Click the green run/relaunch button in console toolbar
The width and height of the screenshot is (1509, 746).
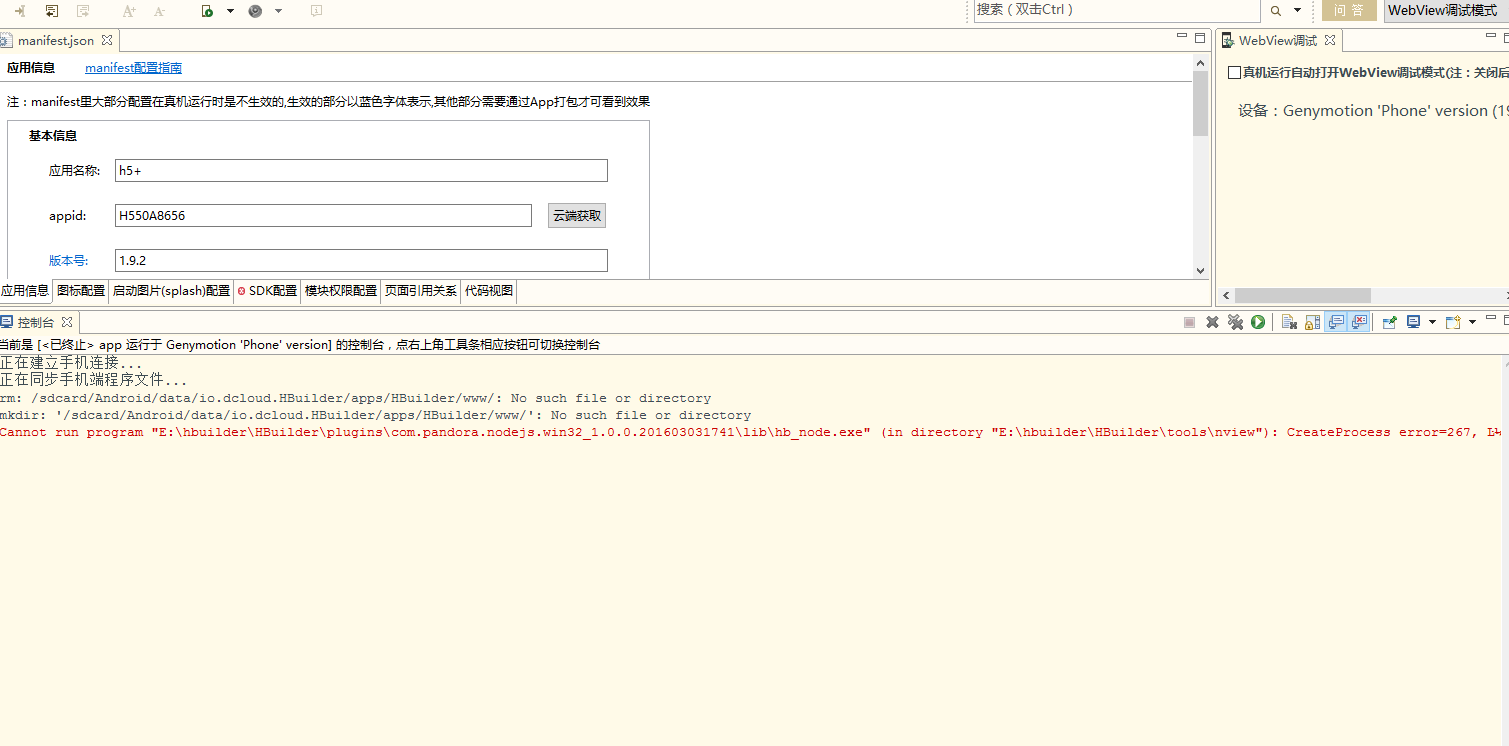tap(1258, 322)
